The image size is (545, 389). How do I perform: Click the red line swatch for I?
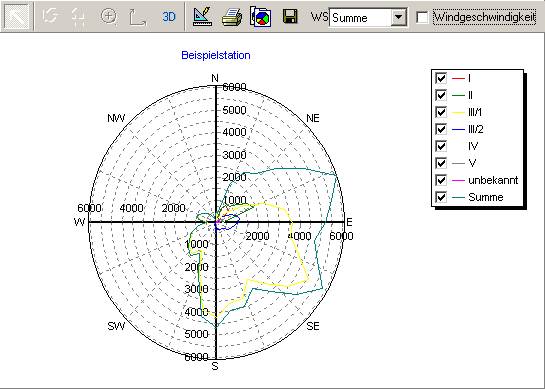click(x=458, y=79)
